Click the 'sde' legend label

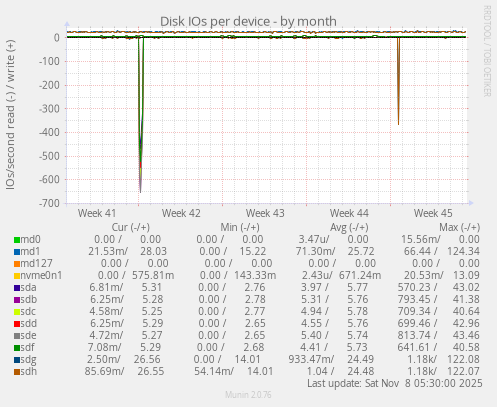point(29,335)
